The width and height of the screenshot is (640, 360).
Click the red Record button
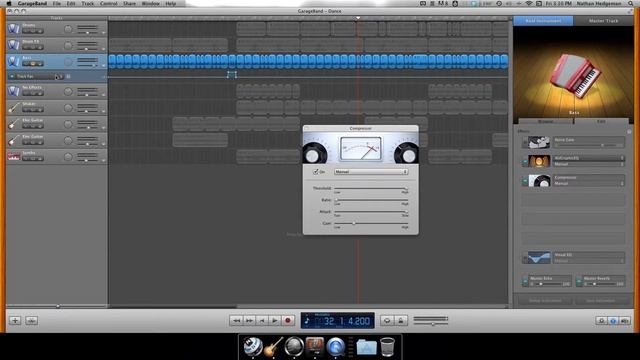[x=288, y=321]
